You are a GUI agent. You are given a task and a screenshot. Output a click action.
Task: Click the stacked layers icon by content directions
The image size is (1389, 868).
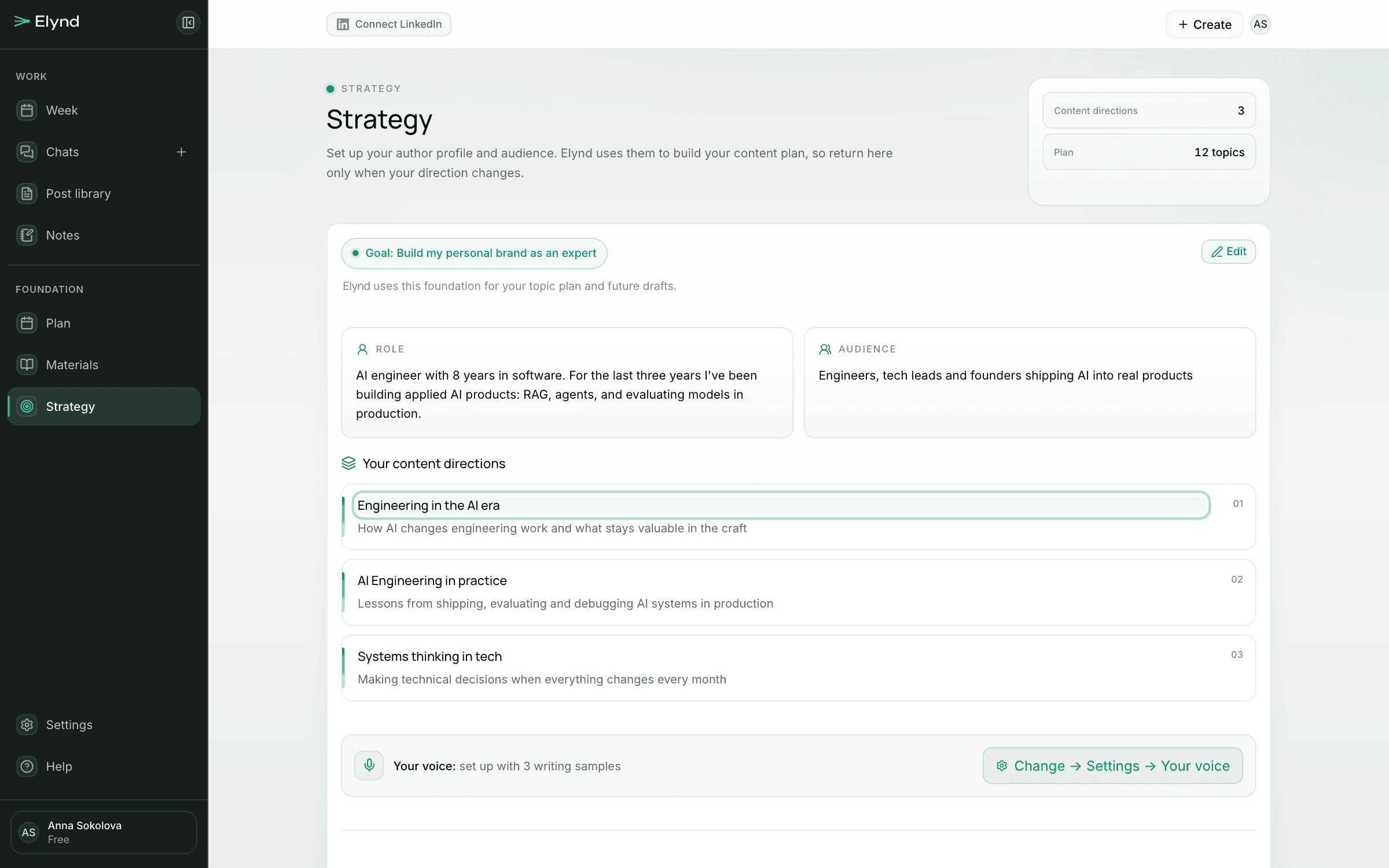pyautogui.click(x=348, y=464)
